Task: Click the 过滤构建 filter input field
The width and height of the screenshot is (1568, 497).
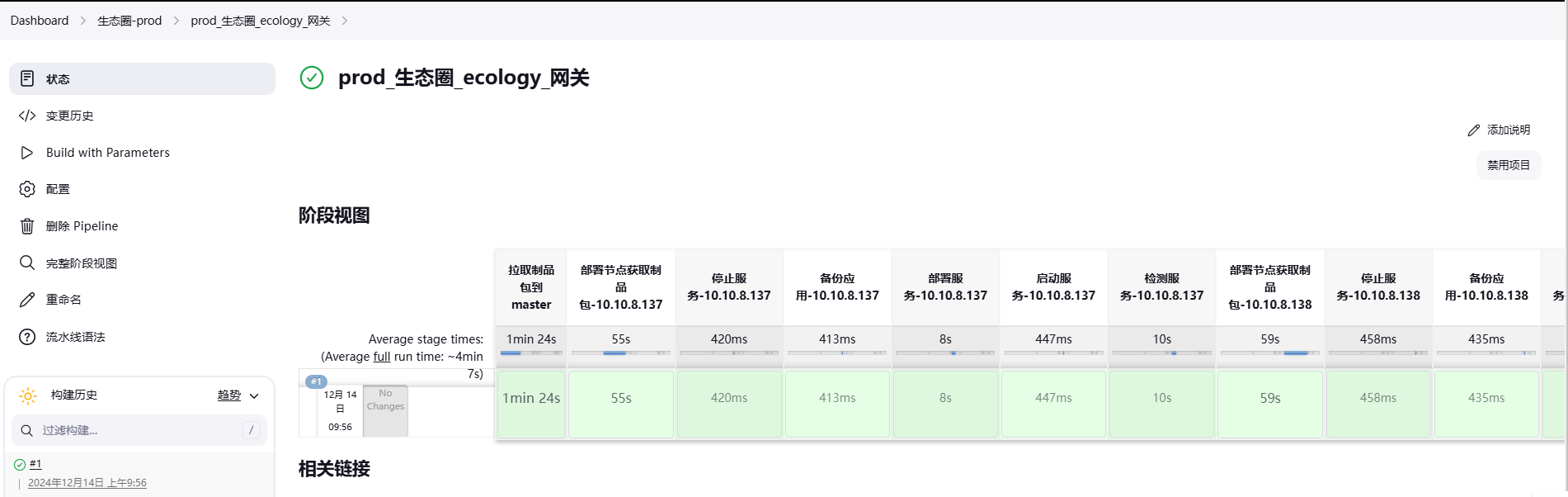Action: tap(139, 430)
